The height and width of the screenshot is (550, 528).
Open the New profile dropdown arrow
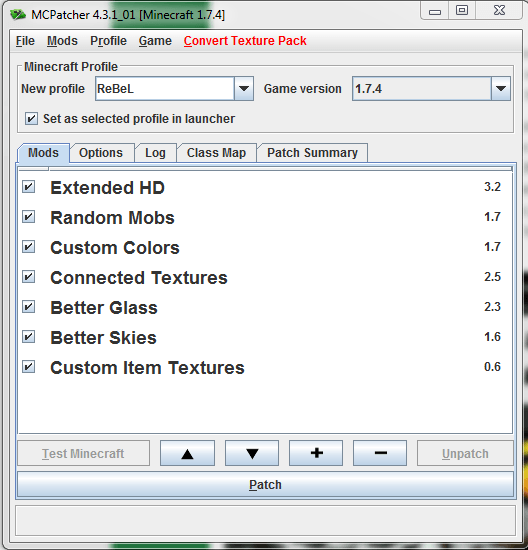point(244,89)
